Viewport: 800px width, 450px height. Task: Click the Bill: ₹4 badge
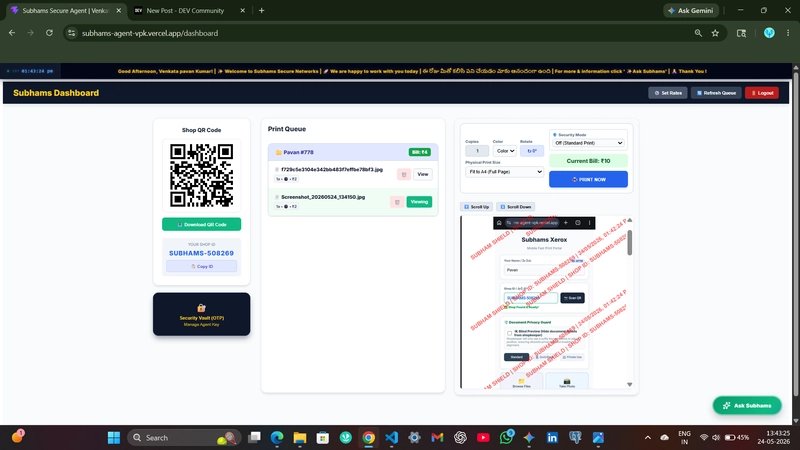tap(419, 152)
